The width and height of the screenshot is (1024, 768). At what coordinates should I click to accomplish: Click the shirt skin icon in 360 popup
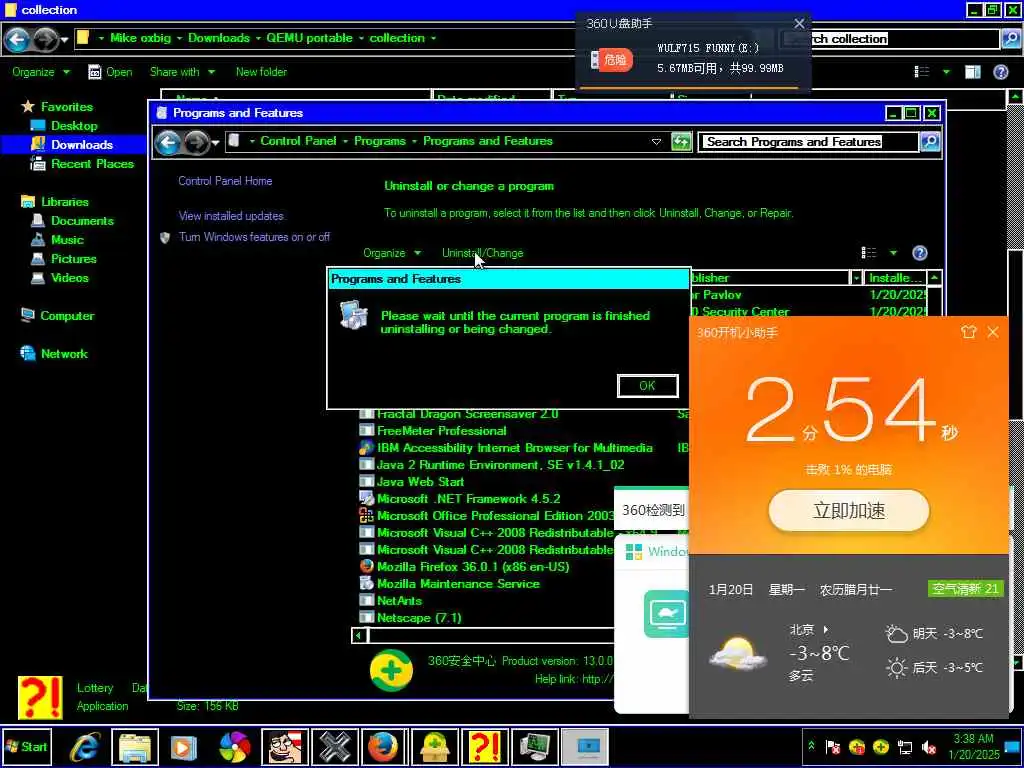click(x=968, y=332)
